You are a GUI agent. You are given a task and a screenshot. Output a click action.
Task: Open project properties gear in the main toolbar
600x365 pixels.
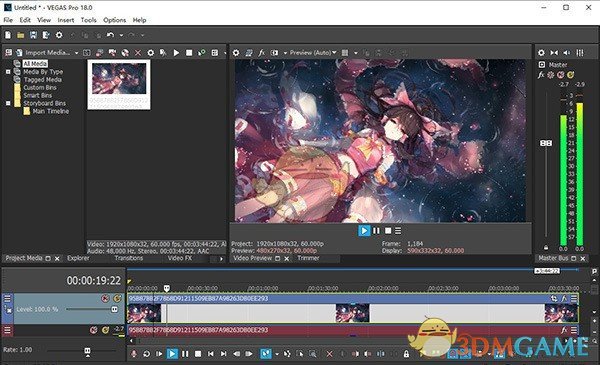click(59, 35)
